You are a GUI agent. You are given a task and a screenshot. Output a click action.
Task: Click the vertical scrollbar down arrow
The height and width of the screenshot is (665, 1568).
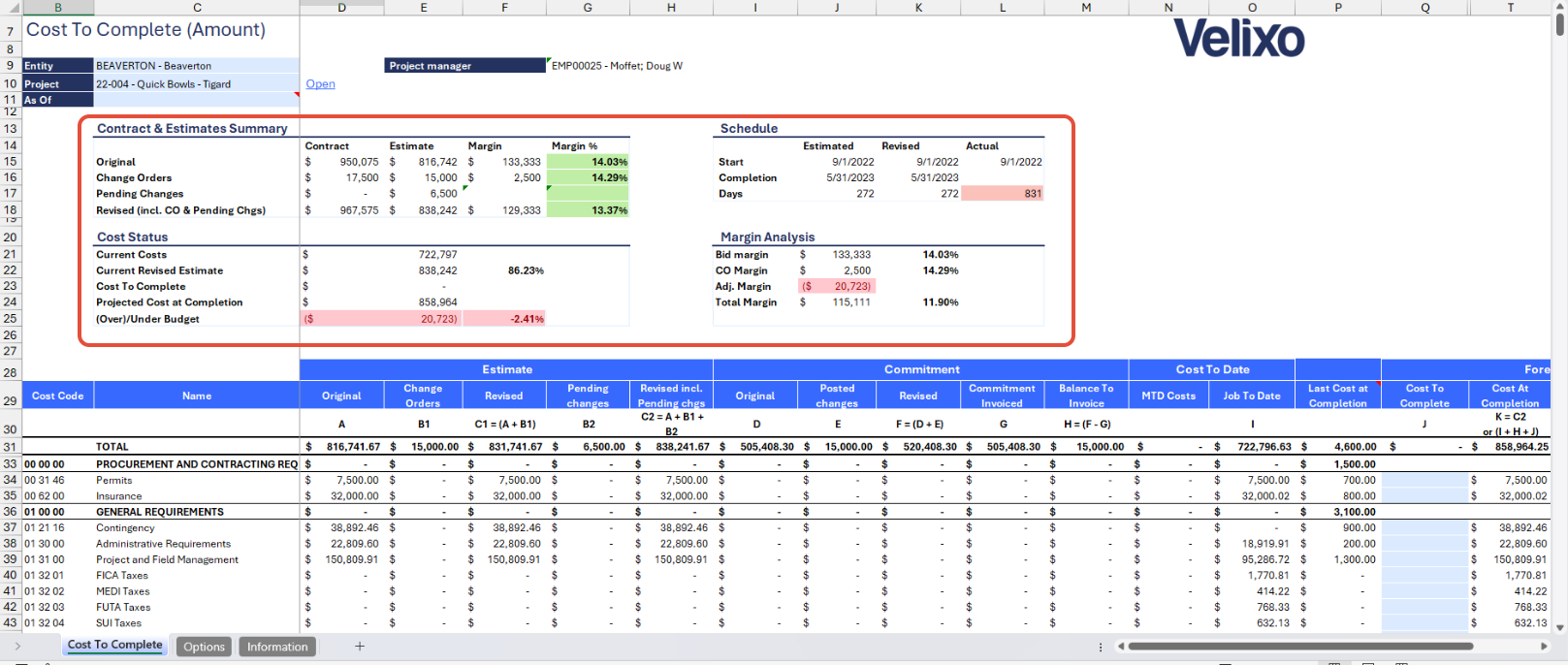pyautogui.click(x=1560, y=628)
